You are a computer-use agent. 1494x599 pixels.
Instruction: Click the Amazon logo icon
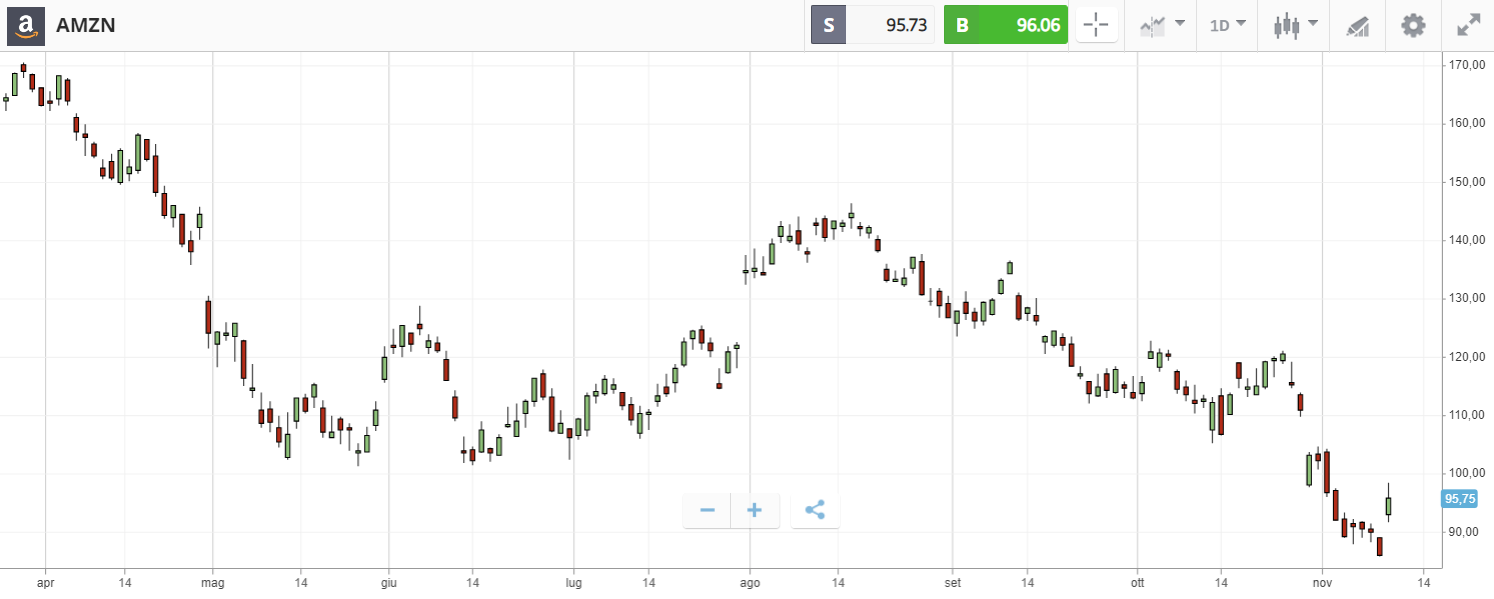point(27,25)
